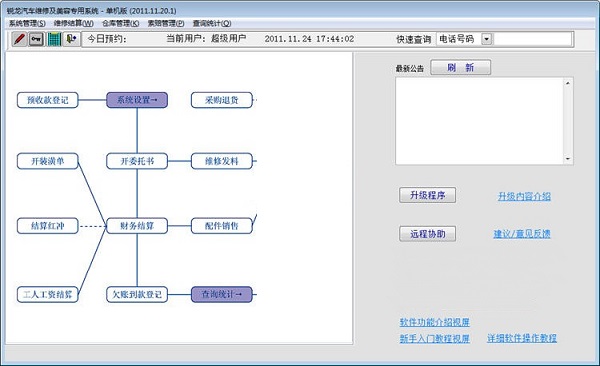Open the 系统管理(S) menu
This screenshot has height=366, width=600.
point(27,23)
